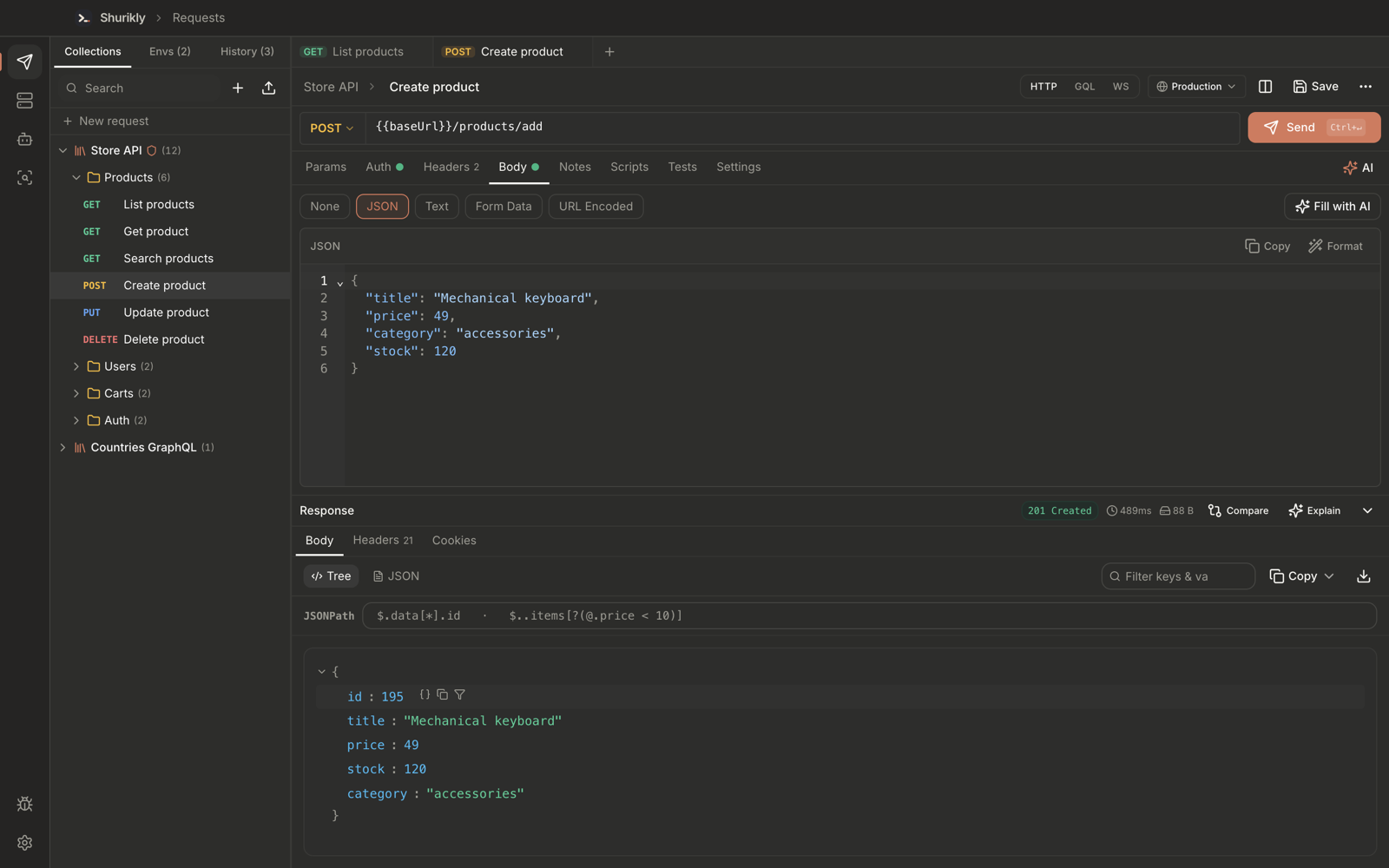Click the JSONPath input field
Image resolution: width=1389 pixels, height=868 pixels.
869,616
